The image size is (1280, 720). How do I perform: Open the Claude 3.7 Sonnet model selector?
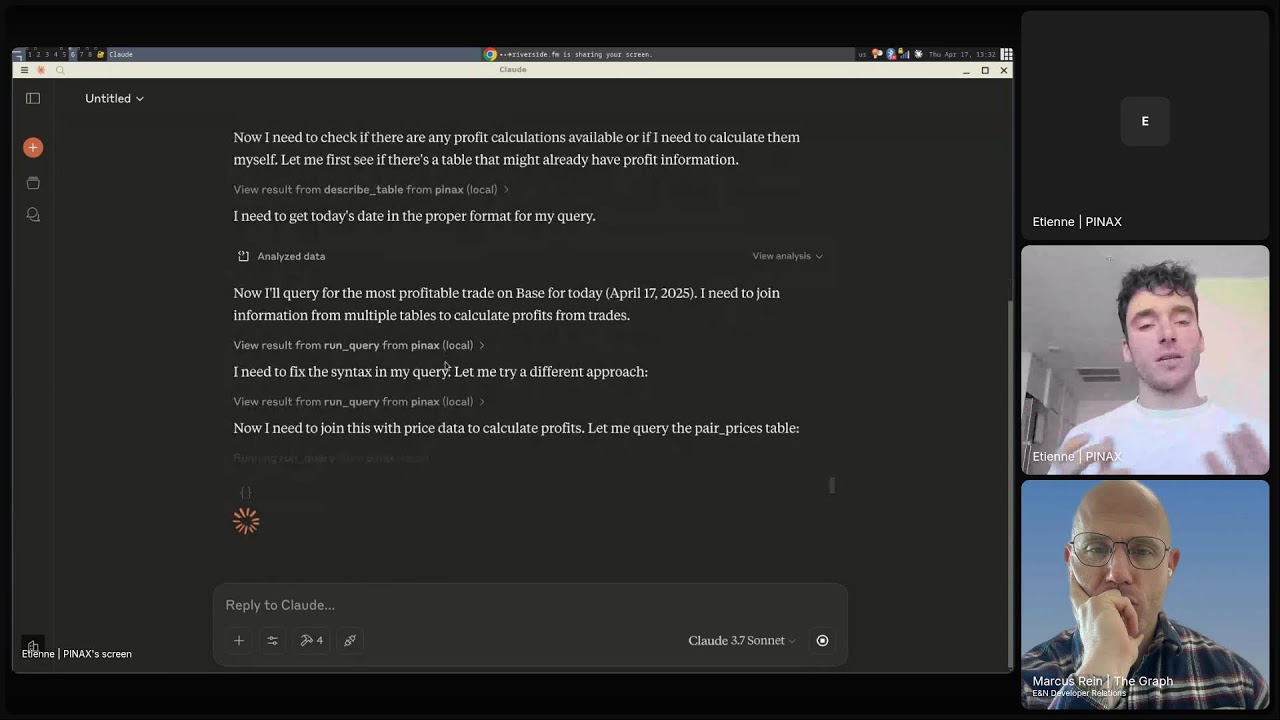tap(742, 640)
